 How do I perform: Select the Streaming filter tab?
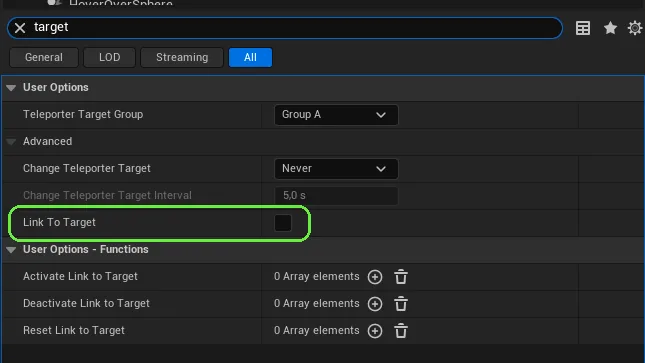182,57
